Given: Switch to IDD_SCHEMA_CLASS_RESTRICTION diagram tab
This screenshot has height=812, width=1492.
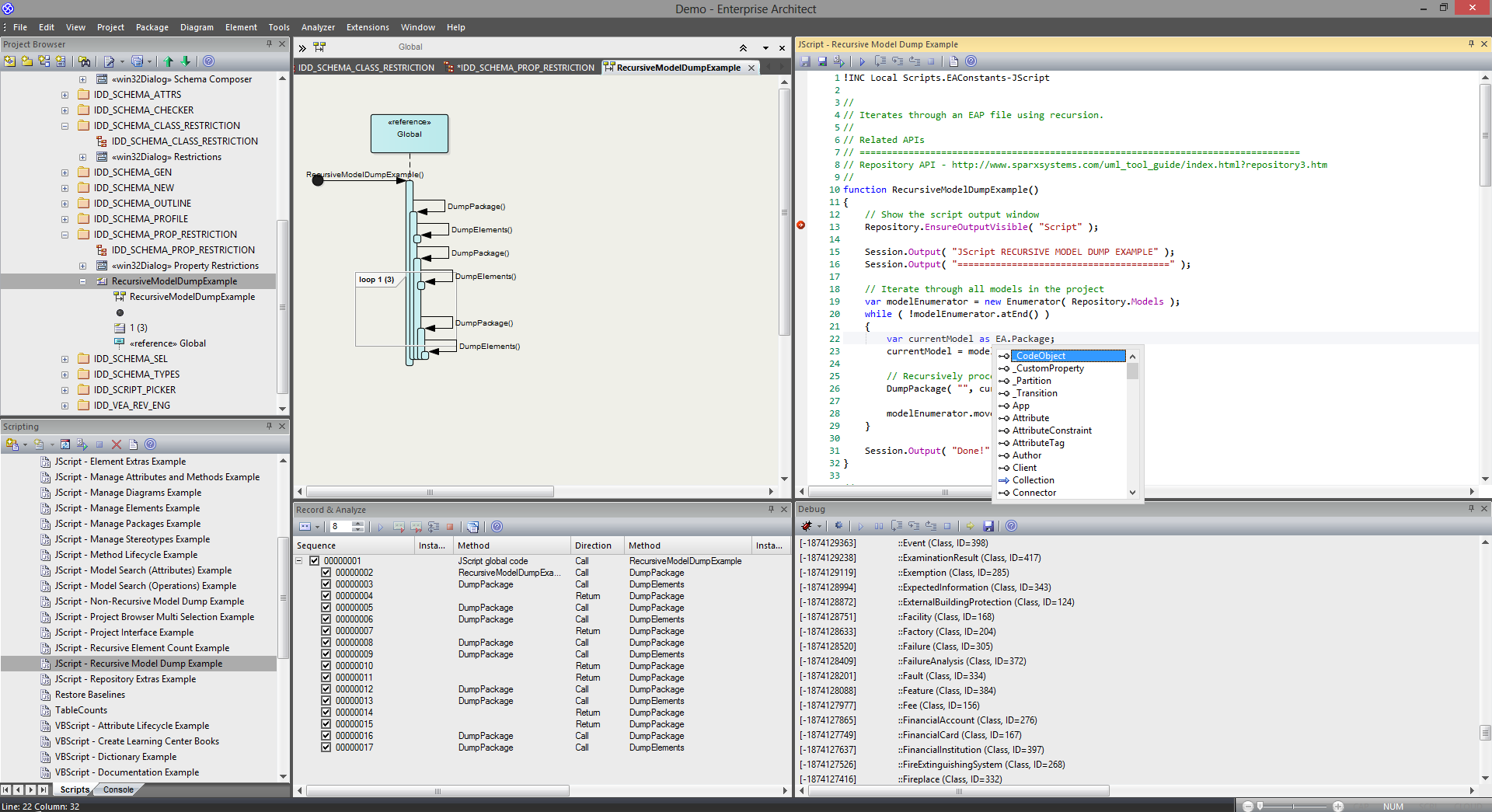Looking at the screenshot, I should [x=366, y=68].
